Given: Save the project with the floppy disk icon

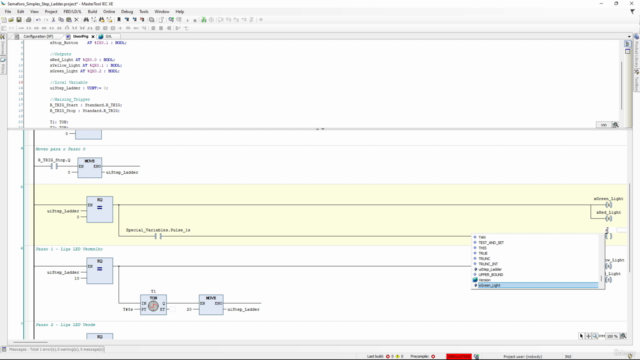Looking at the screenshot, I should pos(19,20).
